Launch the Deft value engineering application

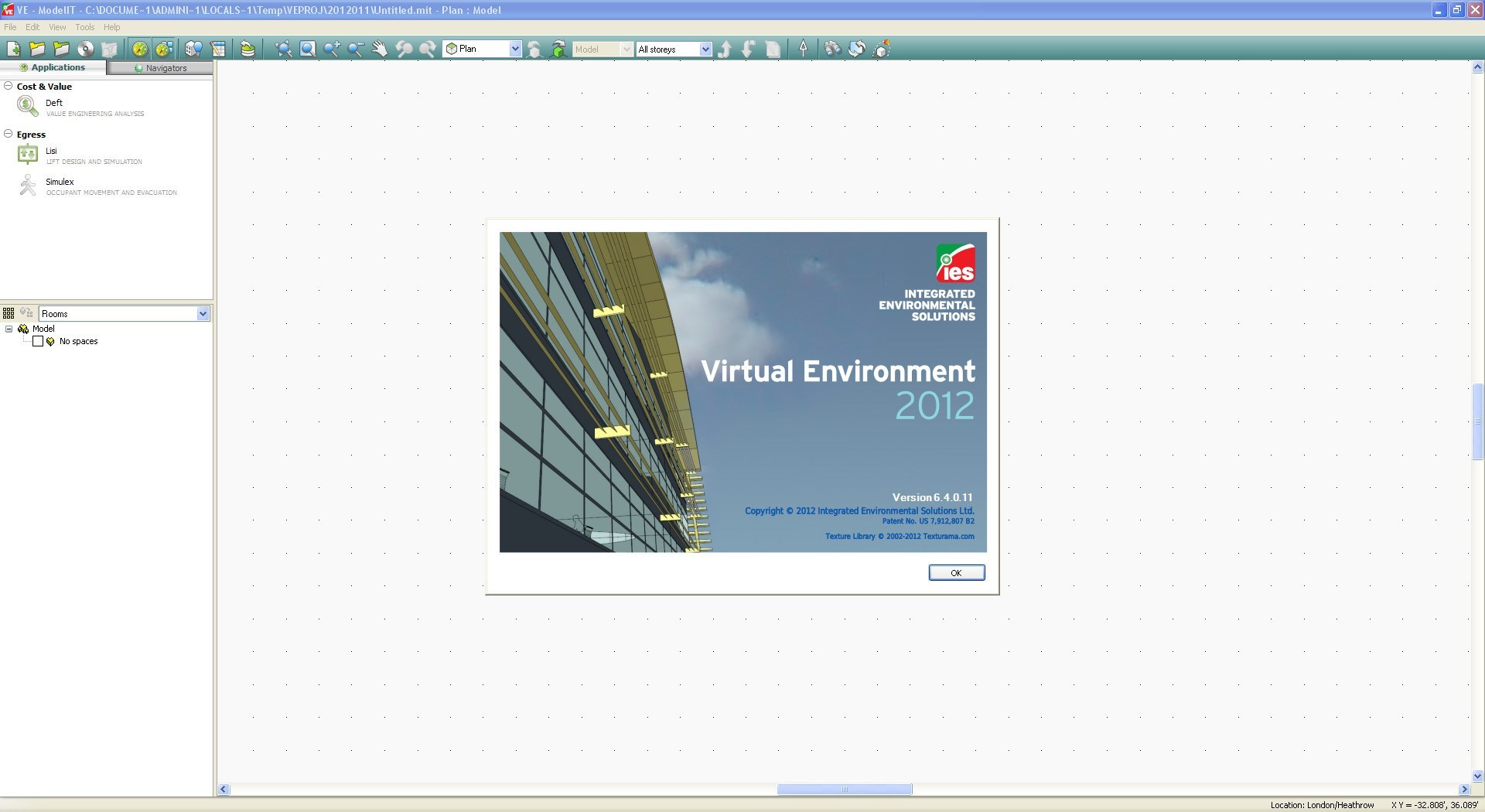(80, 107)
